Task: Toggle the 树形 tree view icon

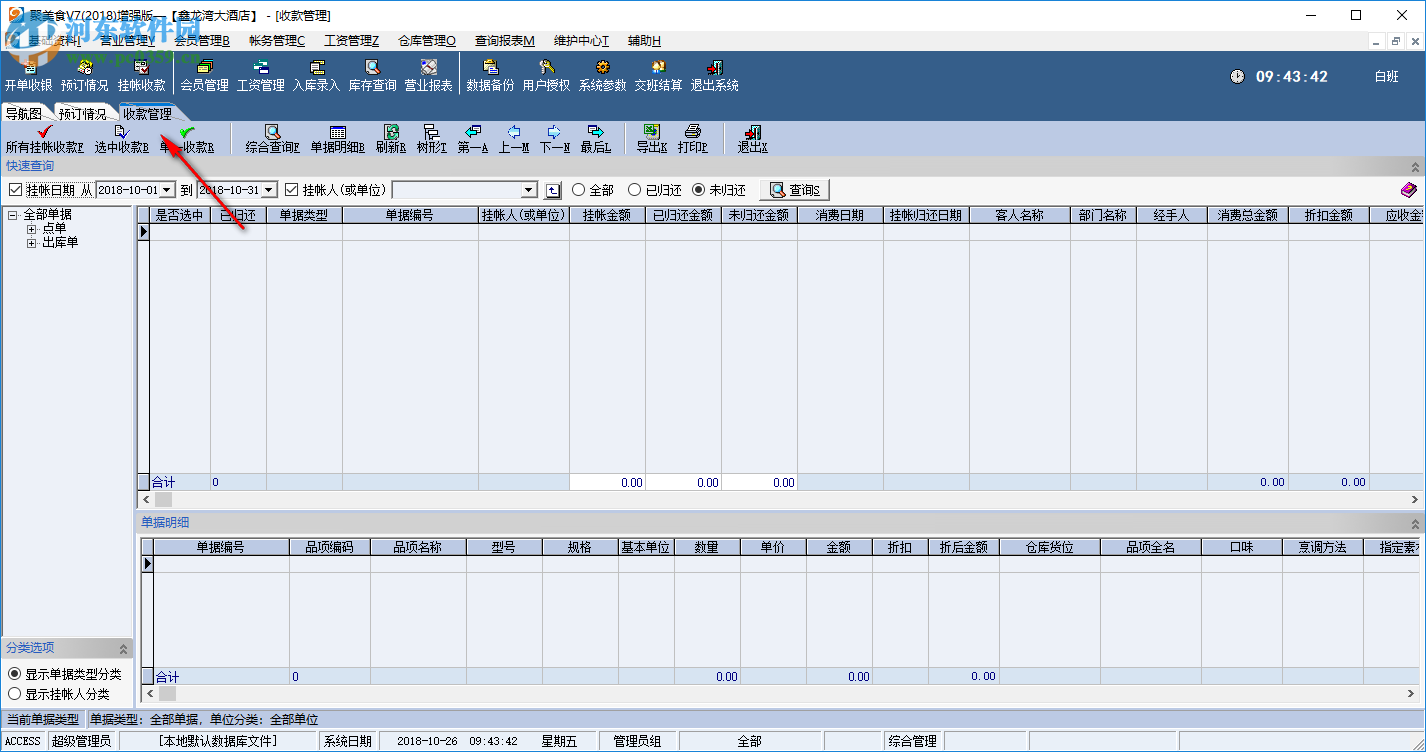Action: [x=432, y=139]
